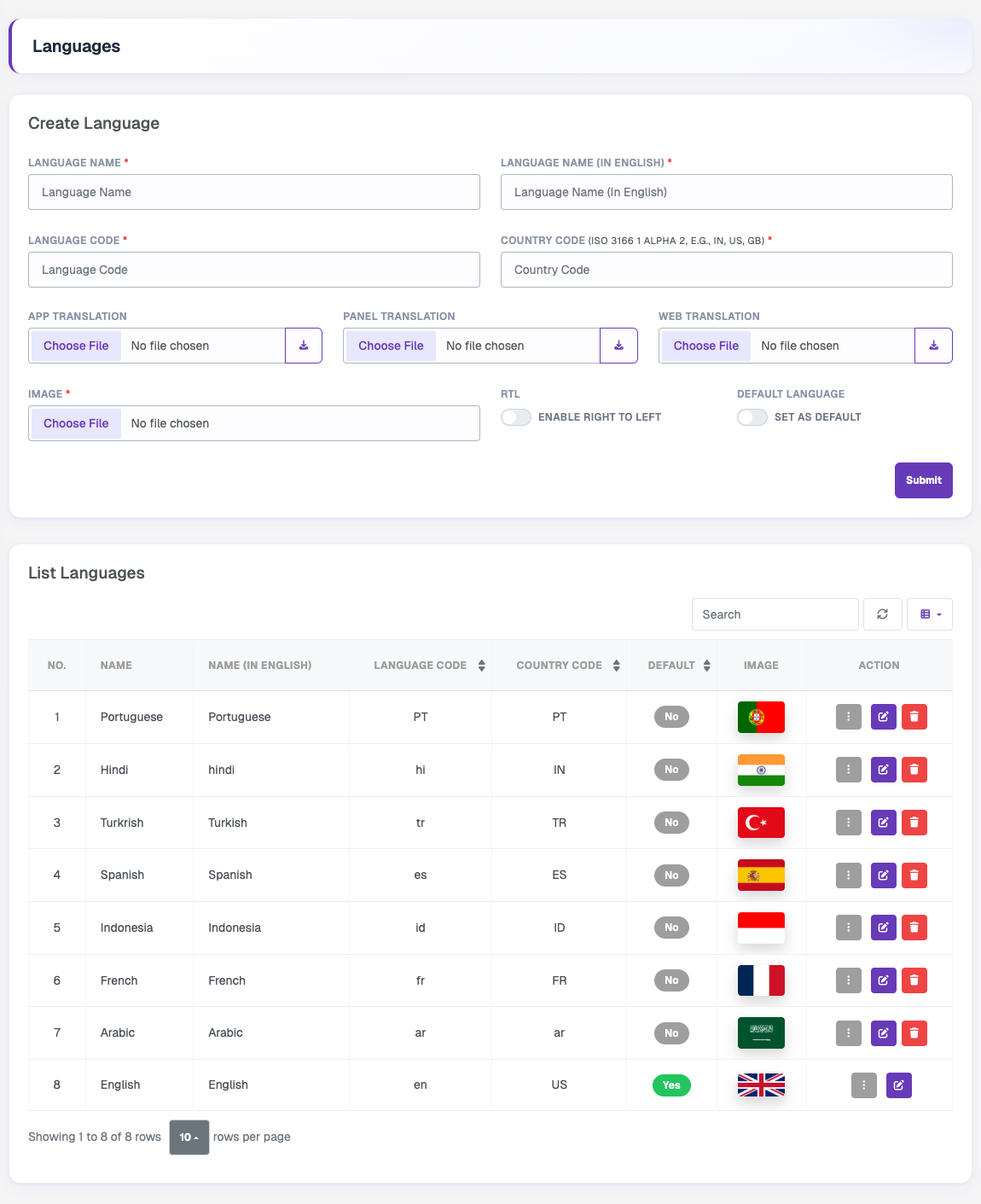The width and height of the screenshot is (981, 1204).
Task: Open more options for French row
Action: coord(849,980)
